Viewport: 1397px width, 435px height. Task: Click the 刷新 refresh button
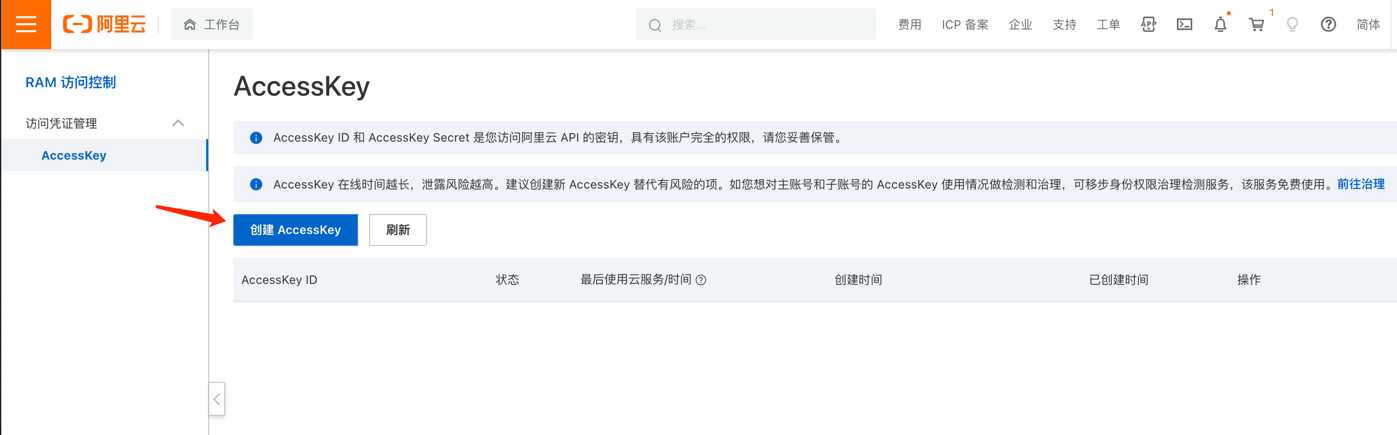click(398, 230)
